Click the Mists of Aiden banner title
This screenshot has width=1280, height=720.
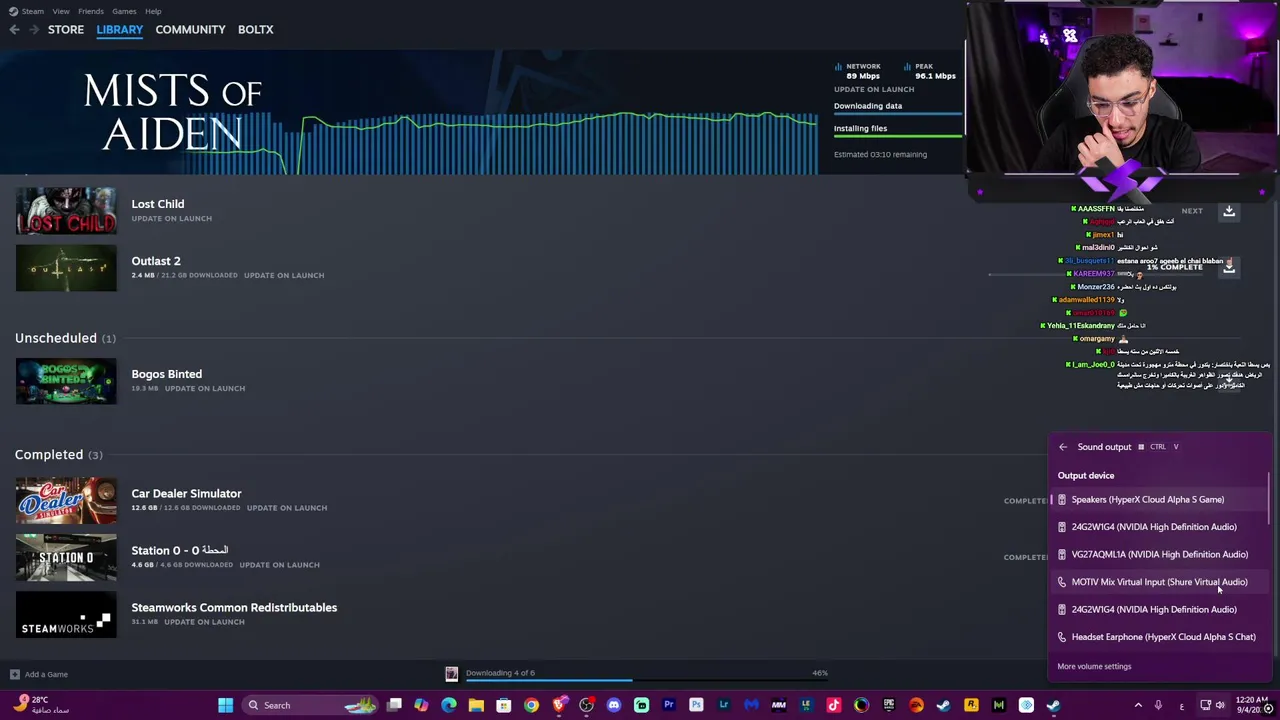[172, 112]
